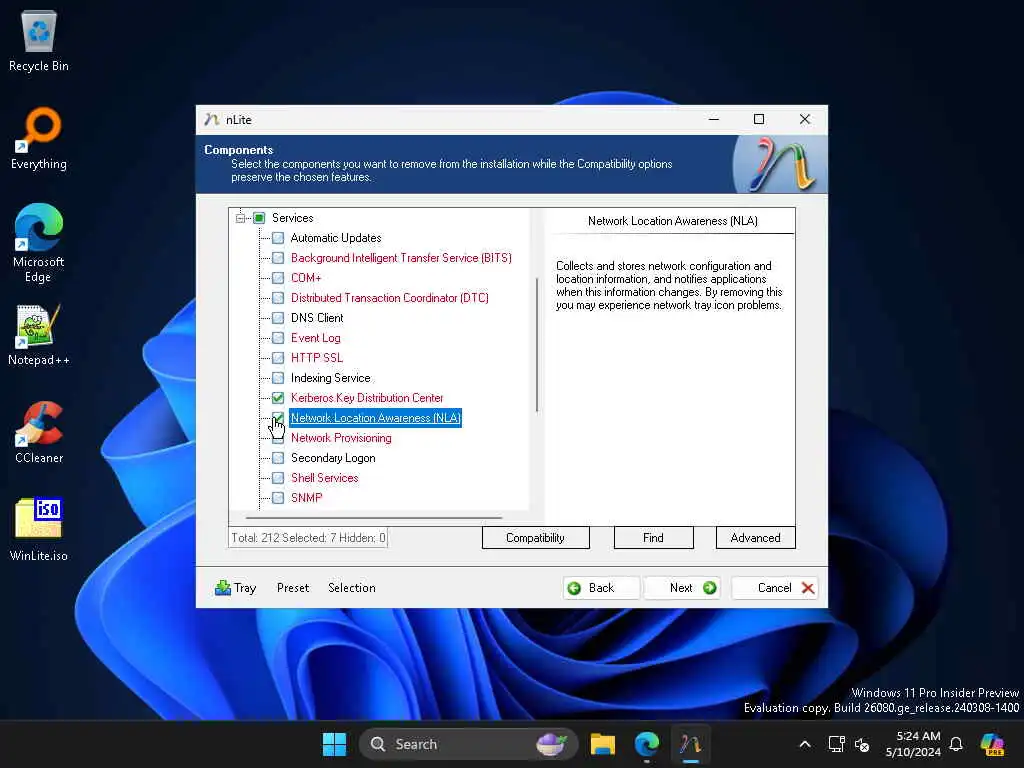The height and width of the screenshot is (768, 1024).
Task: Click the nLite Tray icon button
Action: [235, 588]
